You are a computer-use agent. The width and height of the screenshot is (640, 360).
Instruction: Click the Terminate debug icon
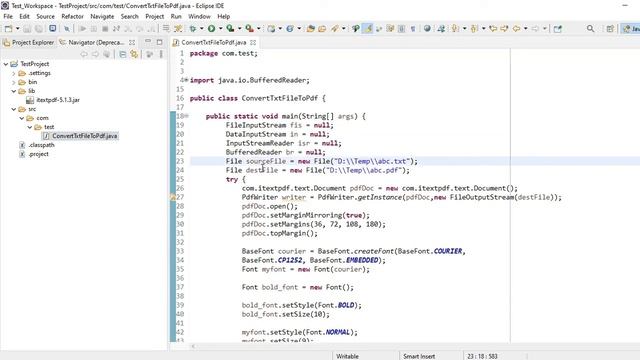105,29
